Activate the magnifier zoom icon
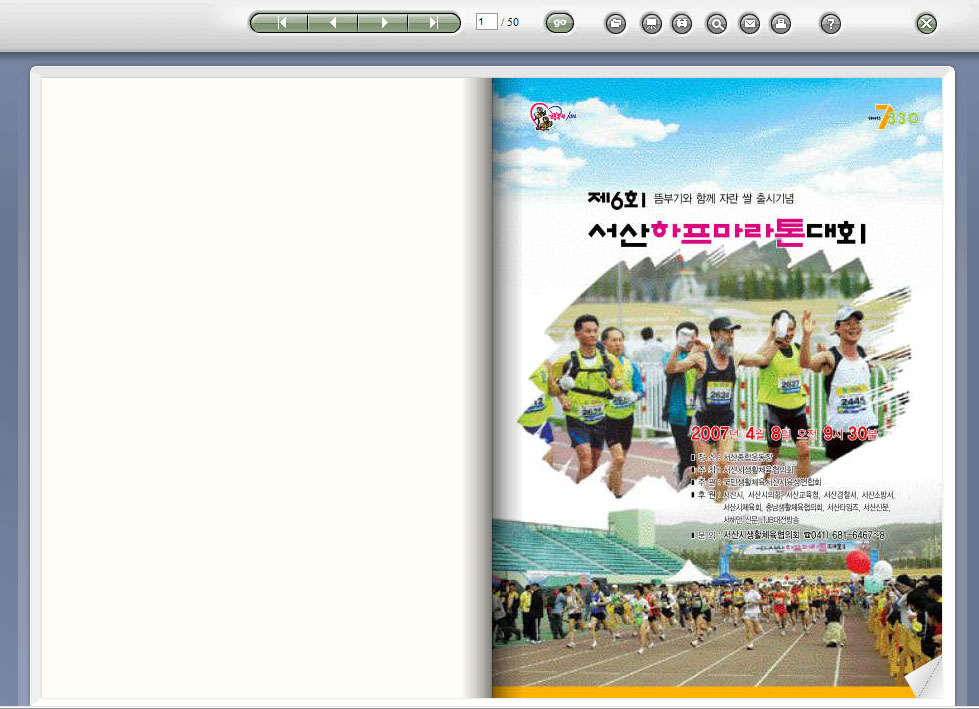 coord(716,24)
